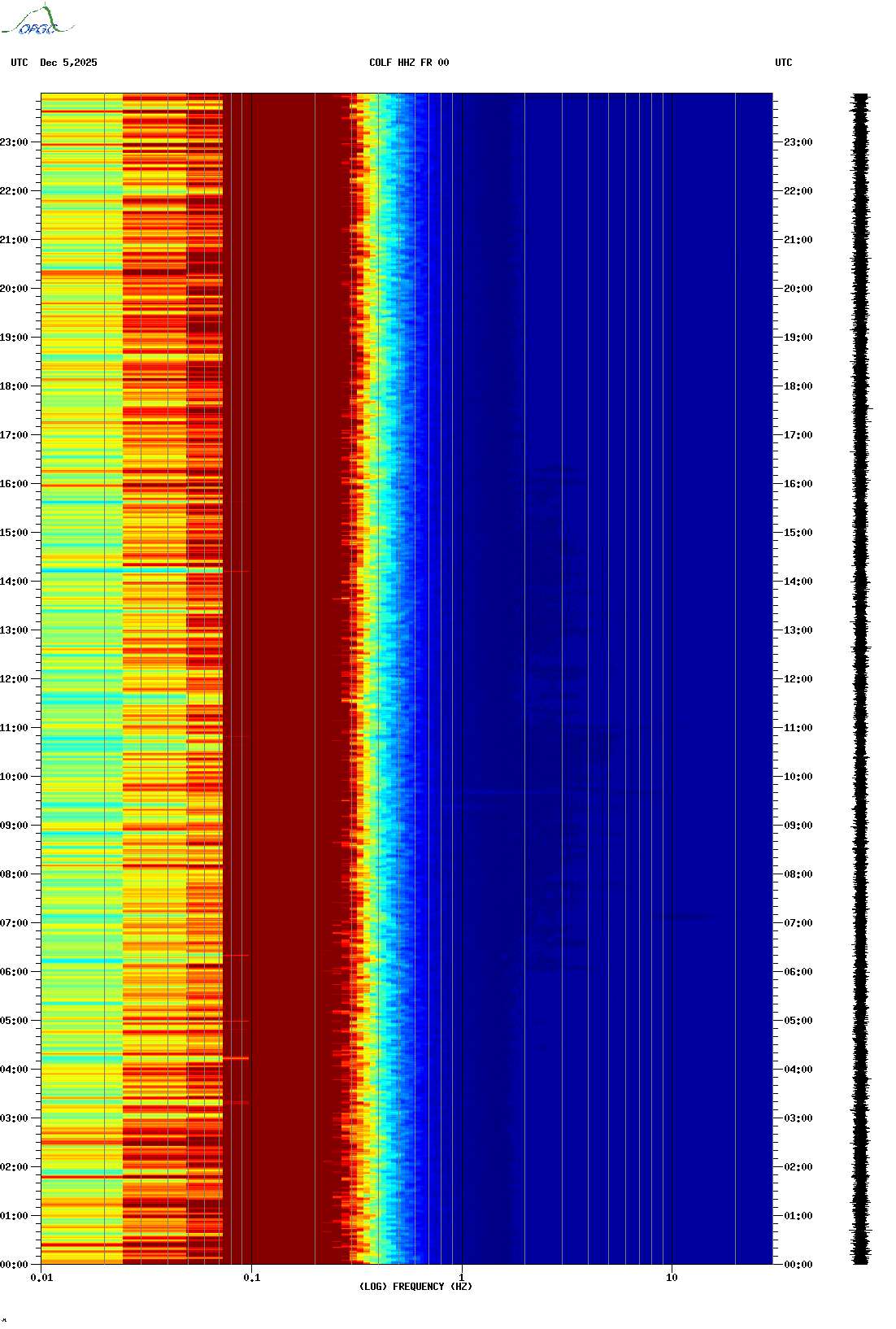
Task: Click the right UTC header label
Action: (x=784, y=63)
